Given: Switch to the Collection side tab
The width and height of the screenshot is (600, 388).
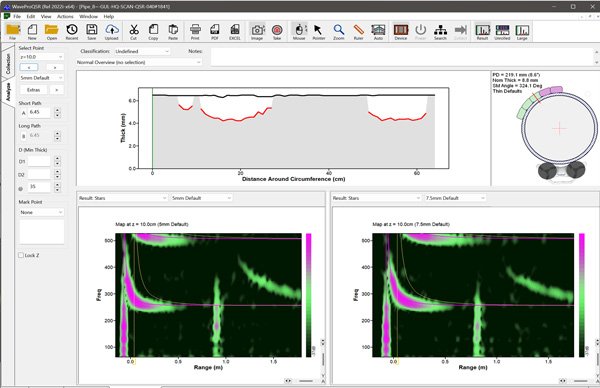Looking at the screenshot, I should click(x=8, y=64).
